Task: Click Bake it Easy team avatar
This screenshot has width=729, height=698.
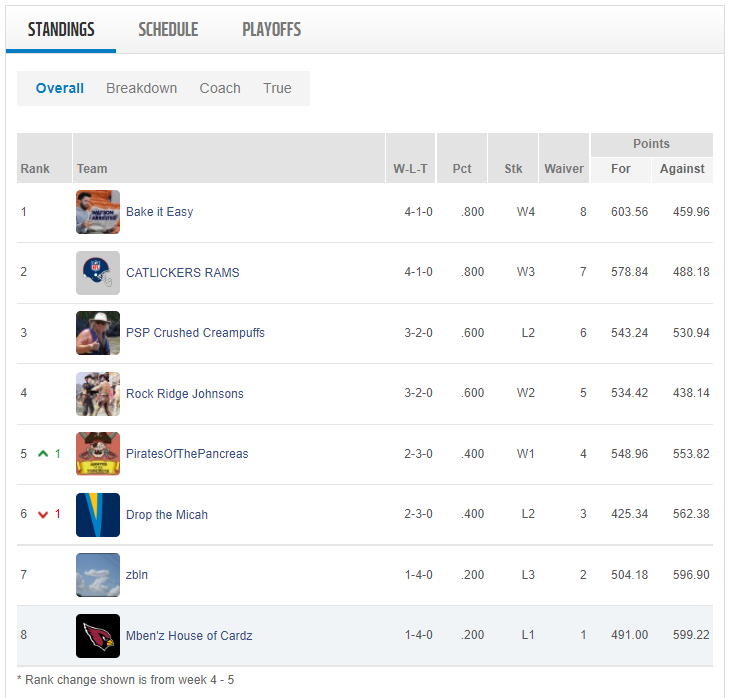Action: click(98, 212)
